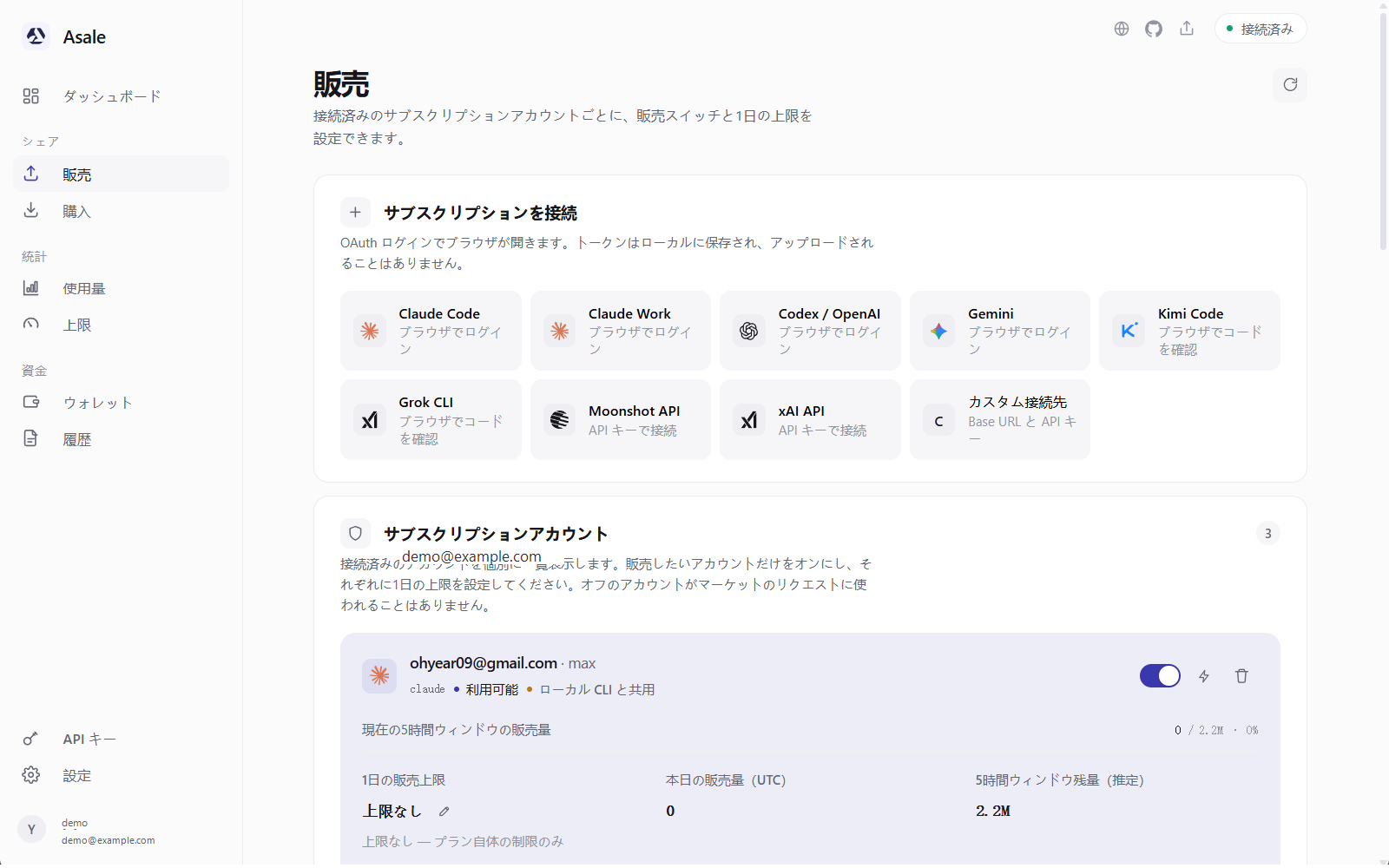Select 販売 in the sidebar

(121, 174)
